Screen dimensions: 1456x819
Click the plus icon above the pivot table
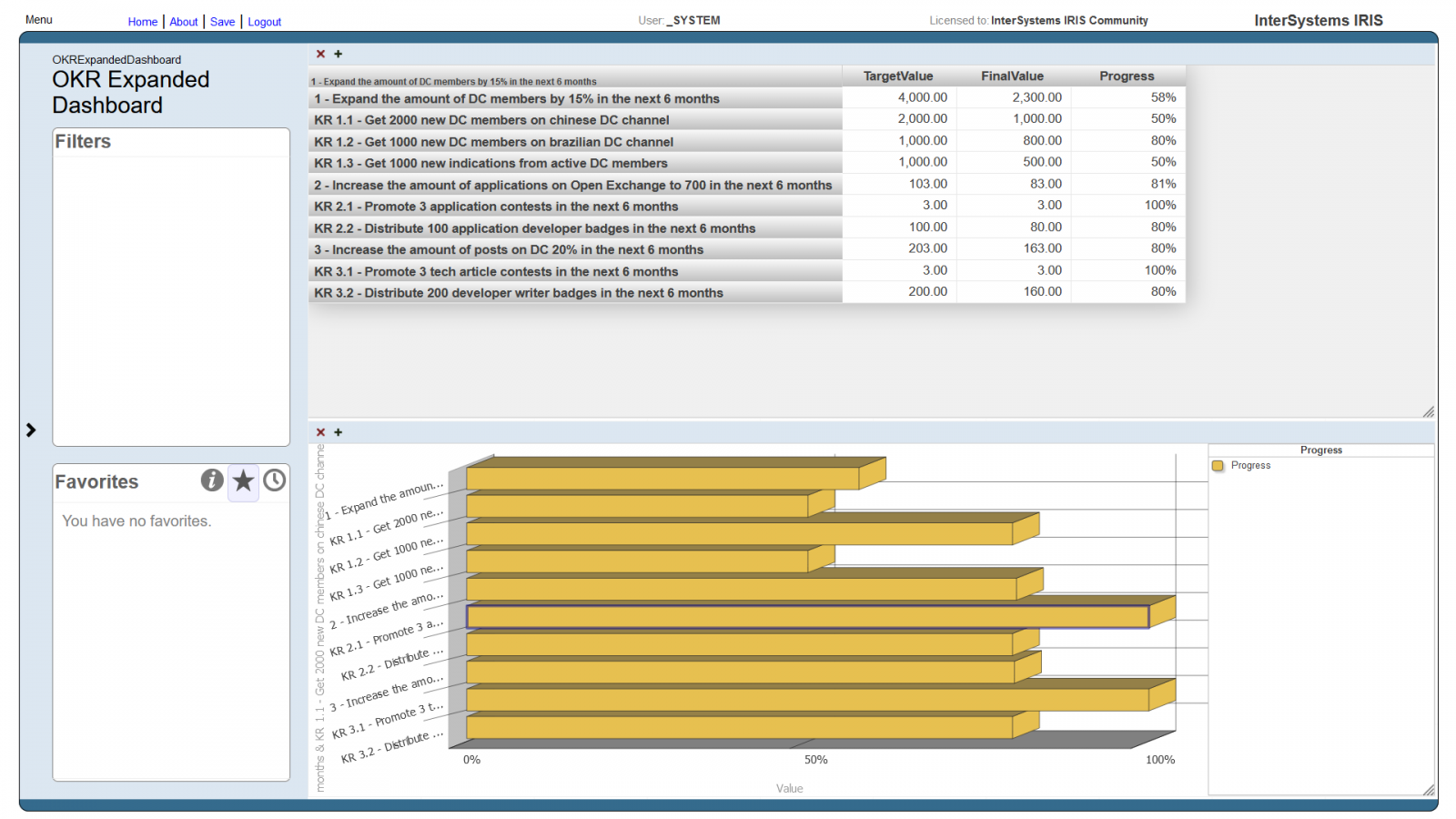click(339, 55)
